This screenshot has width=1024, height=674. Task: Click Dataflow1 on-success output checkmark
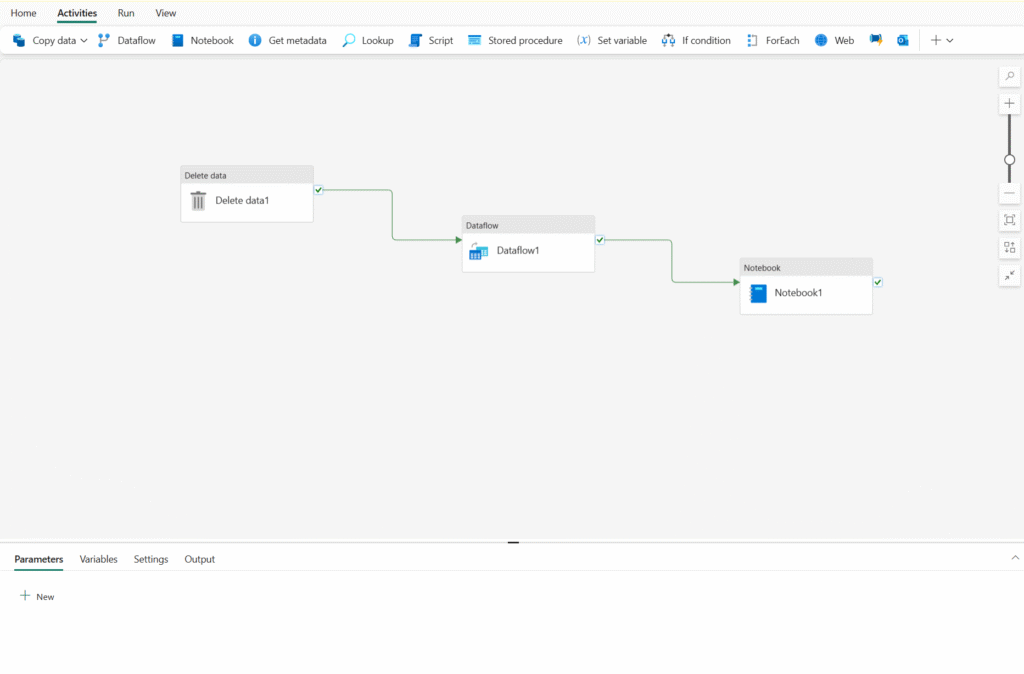point(600,240)
